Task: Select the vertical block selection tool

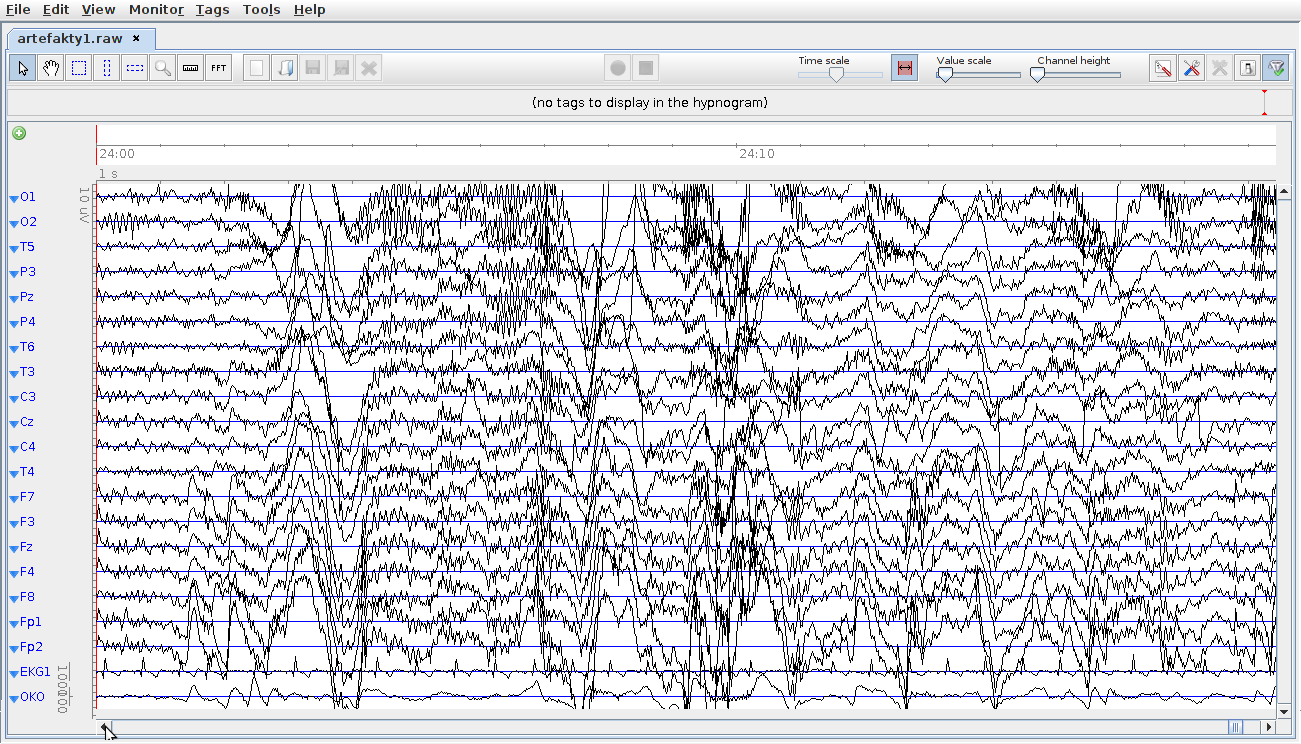Action: click(x=106, y=68)
